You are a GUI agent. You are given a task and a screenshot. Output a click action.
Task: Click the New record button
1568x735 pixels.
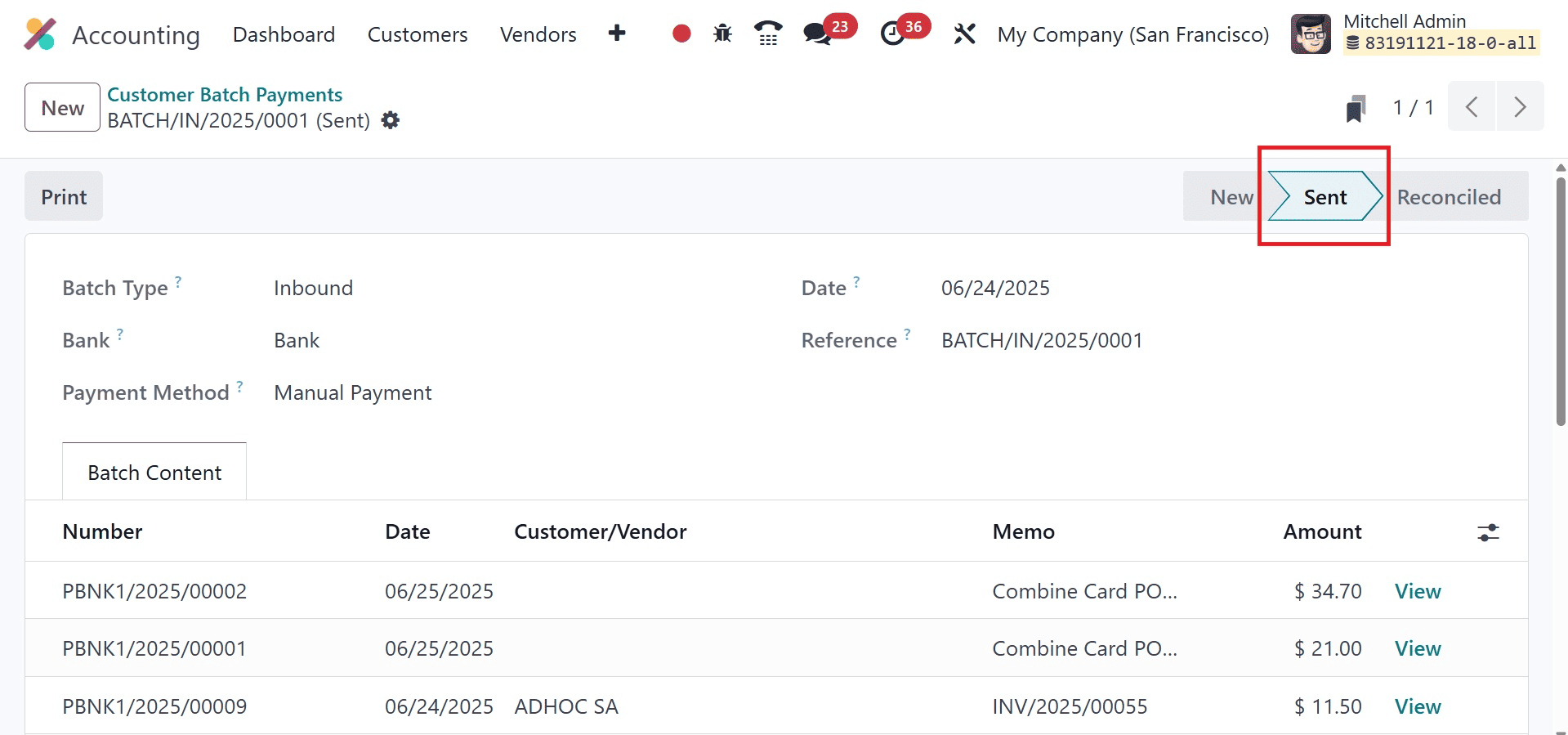62,107
